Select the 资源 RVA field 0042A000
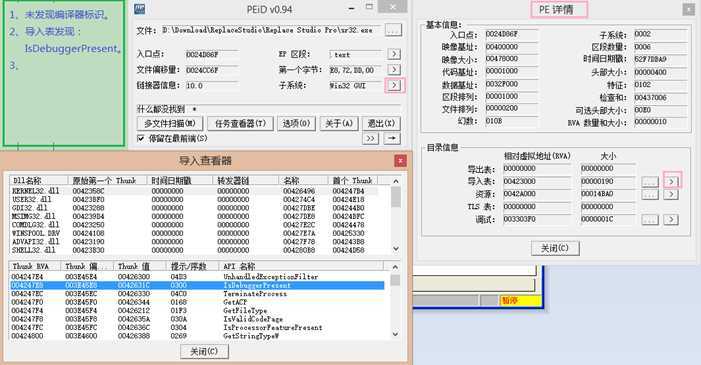 (x=537, y=194)
